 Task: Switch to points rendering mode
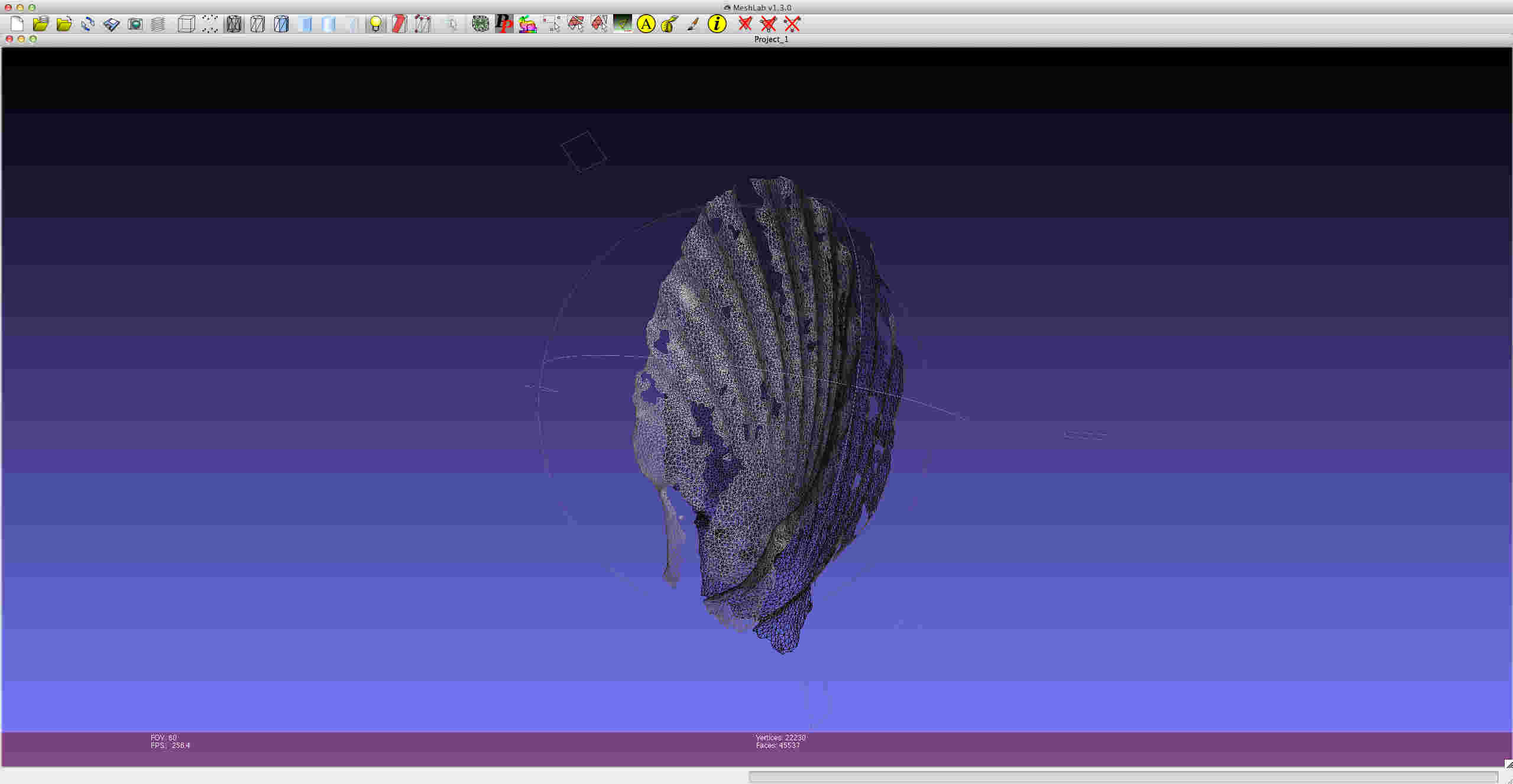210,24
